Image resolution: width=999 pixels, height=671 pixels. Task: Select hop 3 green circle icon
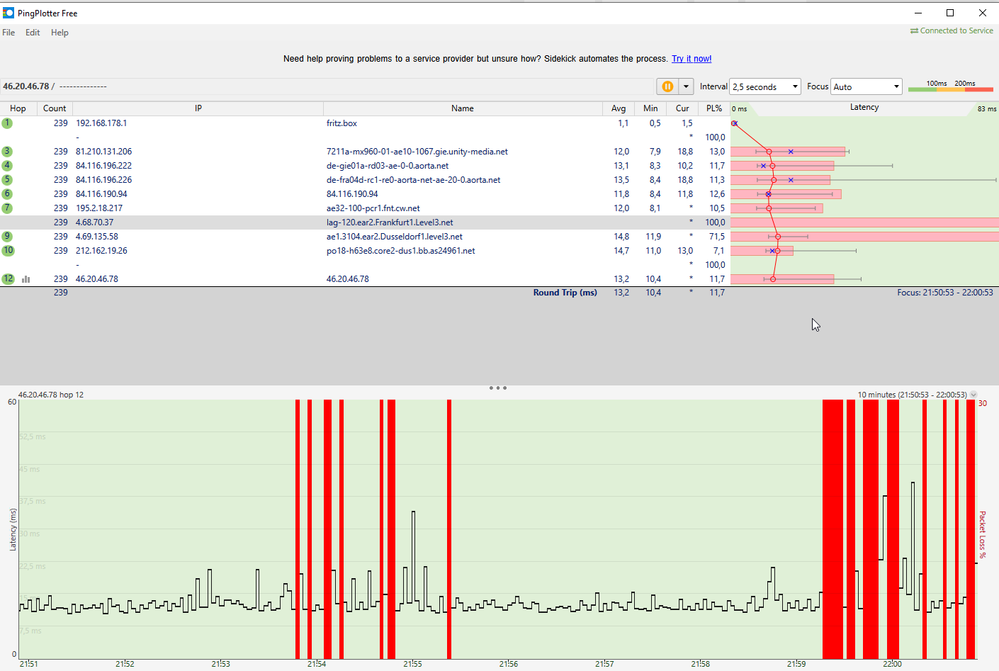pos(7,151)
